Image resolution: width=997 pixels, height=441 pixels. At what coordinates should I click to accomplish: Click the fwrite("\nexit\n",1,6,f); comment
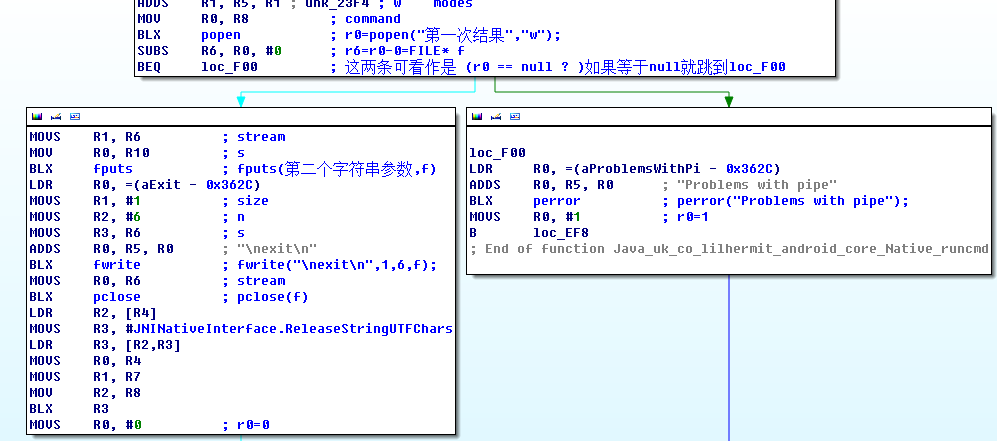[x=337, y=265]
